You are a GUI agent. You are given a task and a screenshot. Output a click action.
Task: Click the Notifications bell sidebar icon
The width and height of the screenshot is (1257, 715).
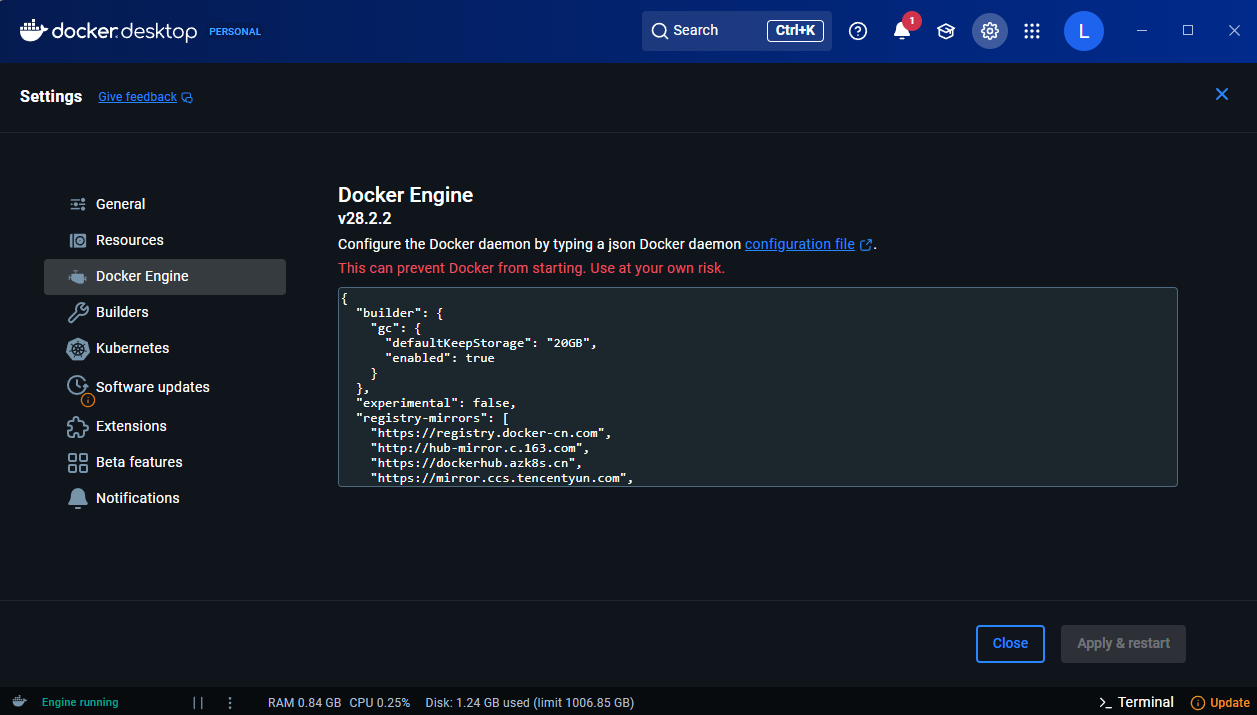[78, 498]
